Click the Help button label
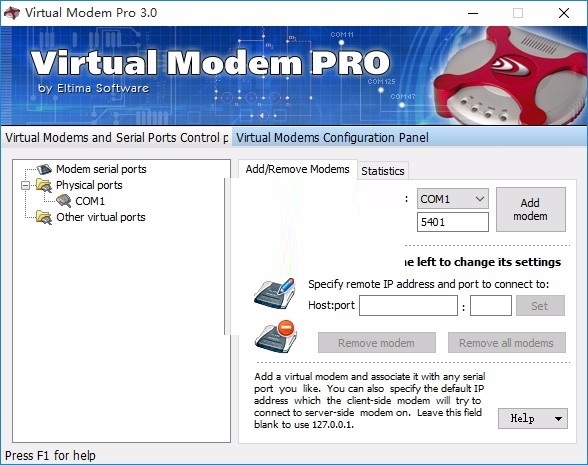 click(x=522, y=418)
